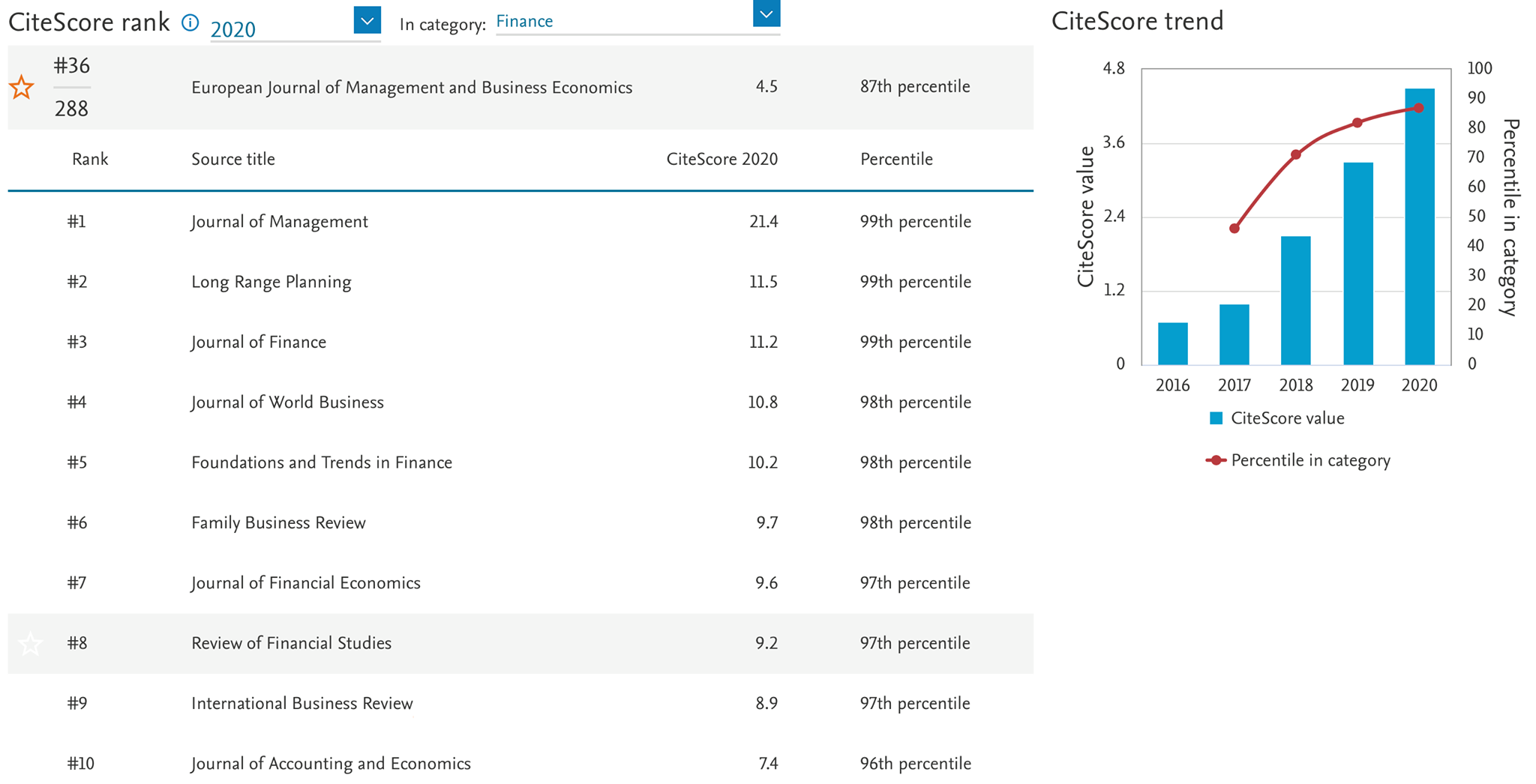1536x784 pixels.
Task: Click the 2020 bar in trend chart
Action: click(x=1419, y=227)
